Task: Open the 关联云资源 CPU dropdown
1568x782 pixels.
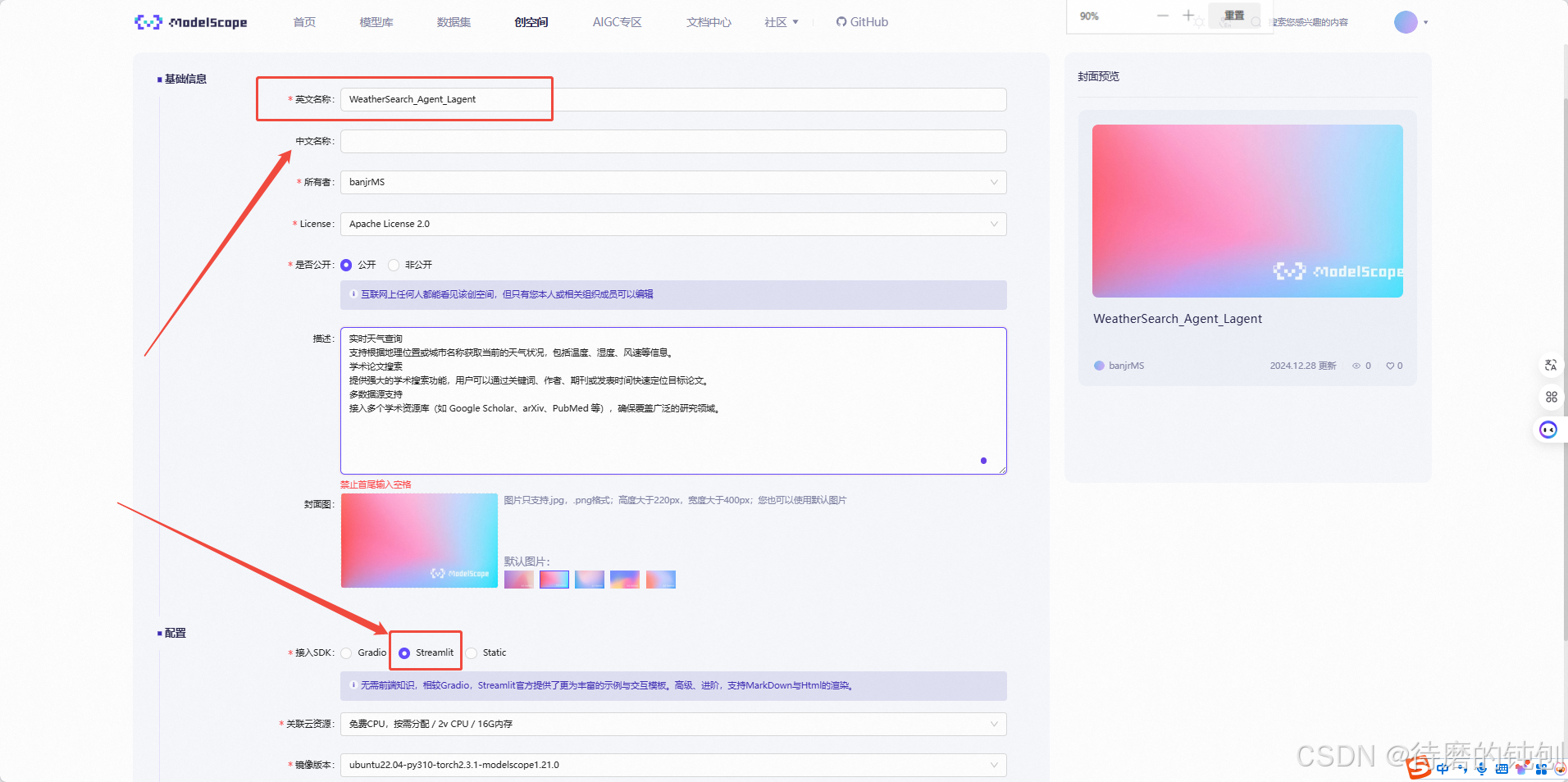Action: click(x=673, y=724)
